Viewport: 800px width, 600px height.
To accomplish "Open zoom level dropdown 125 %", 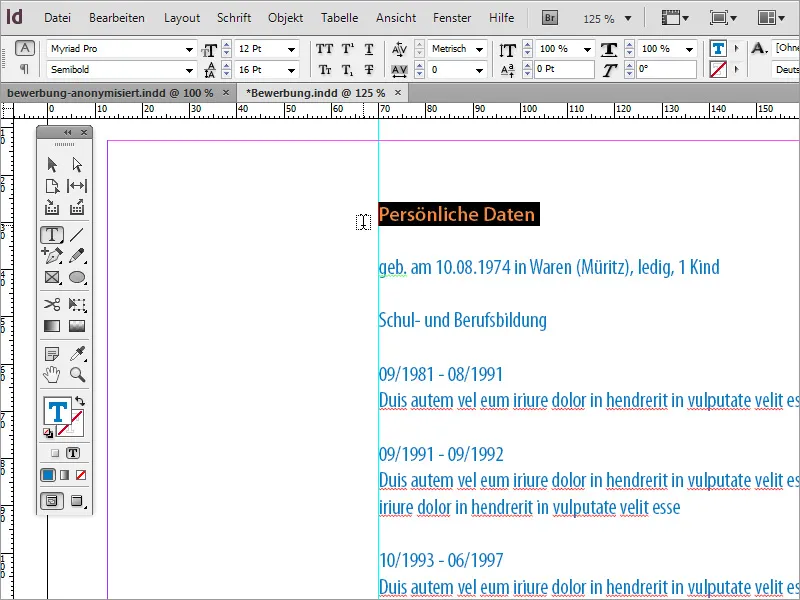I will [x=628, y=19].
